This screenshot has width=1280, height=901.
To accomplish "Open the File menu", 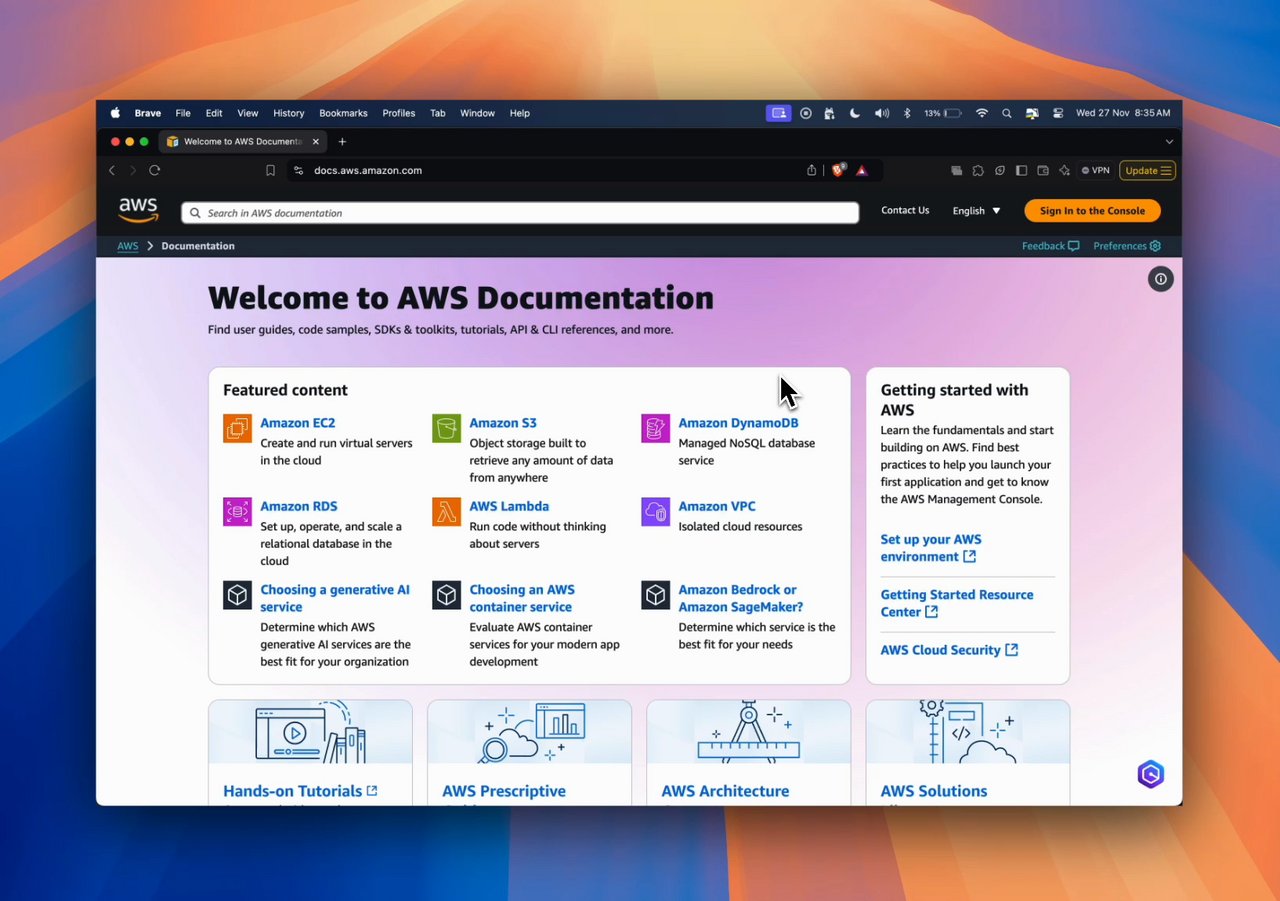I will click(183, 113).
